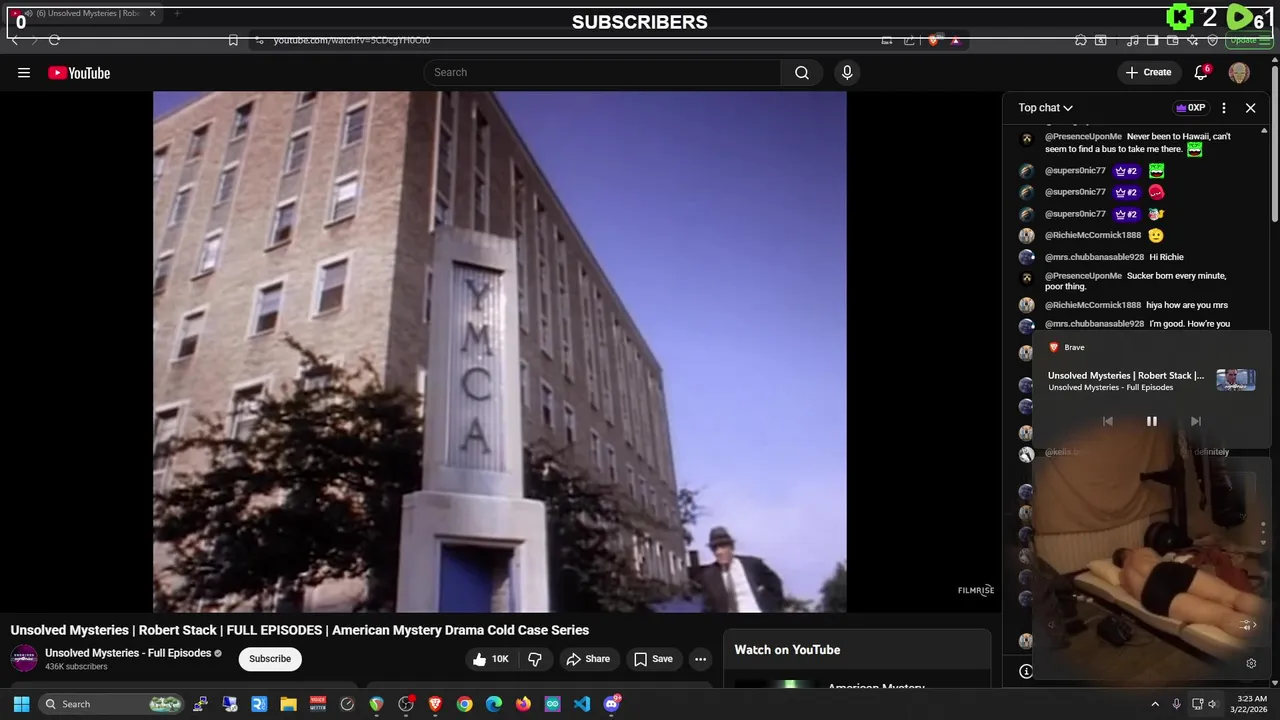
Task: Click the taskbar clock showing 3:23 AM
Action: (1251, 704)
